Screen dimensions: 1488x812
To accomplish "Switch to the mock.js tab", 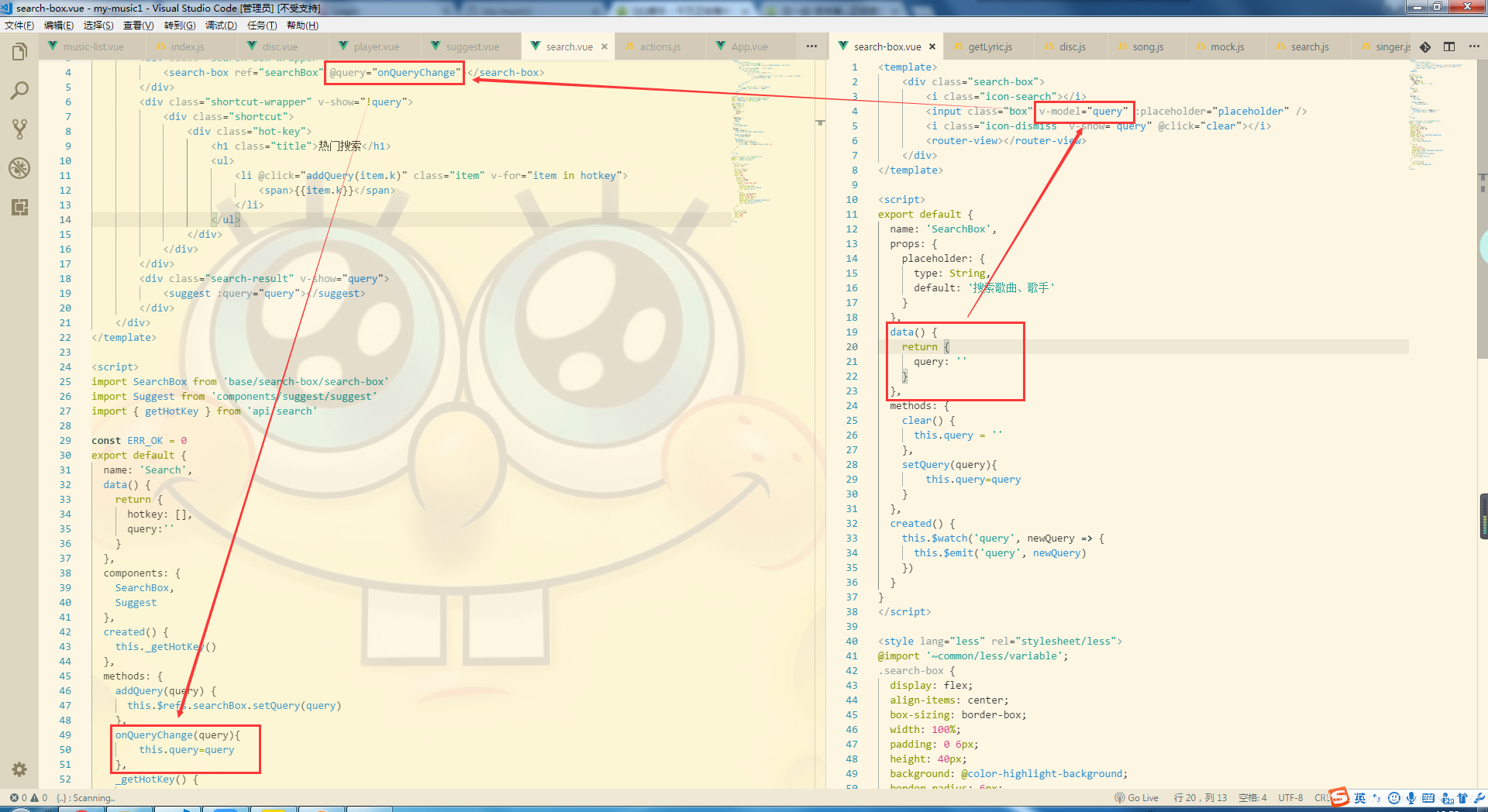I will pos(1227,46).
